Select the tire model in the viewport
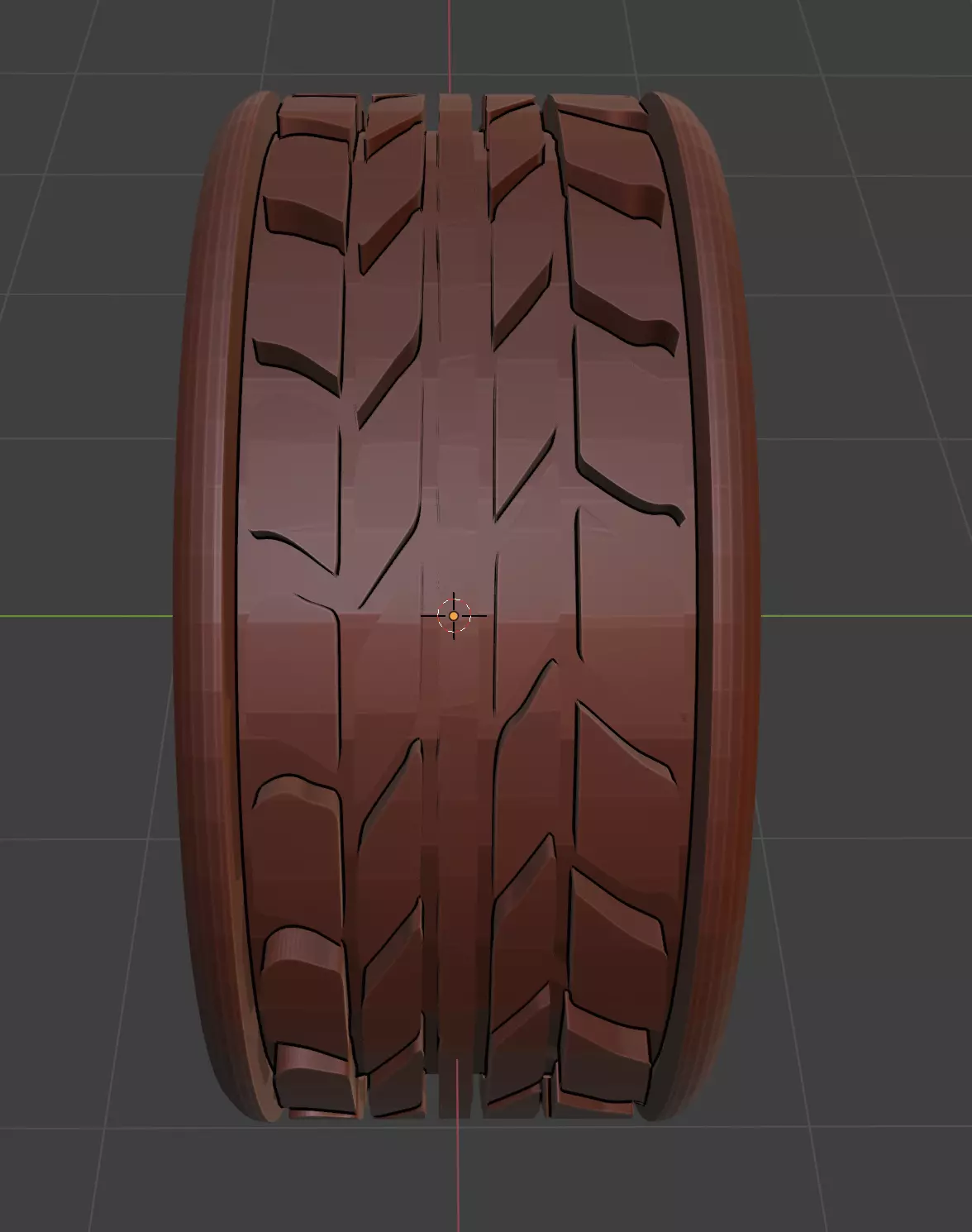This screenshot has width=972, height=1232. click(465, 608)
